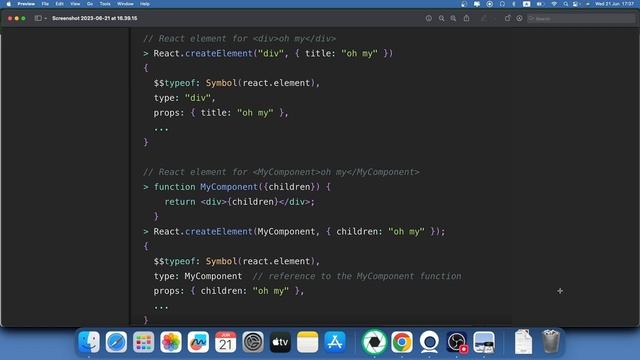The height and width of the screenshot is (360, 640).
Task: Open the highlight color dropdown arrow
Action: [x=494, y=18]
